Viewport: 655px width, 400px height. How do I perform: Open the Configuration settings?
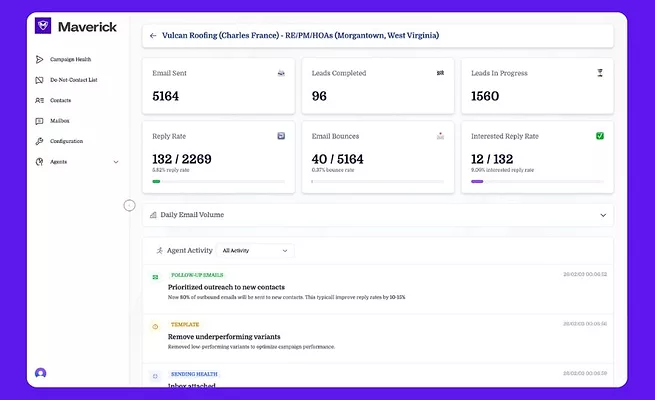(66, 141)
